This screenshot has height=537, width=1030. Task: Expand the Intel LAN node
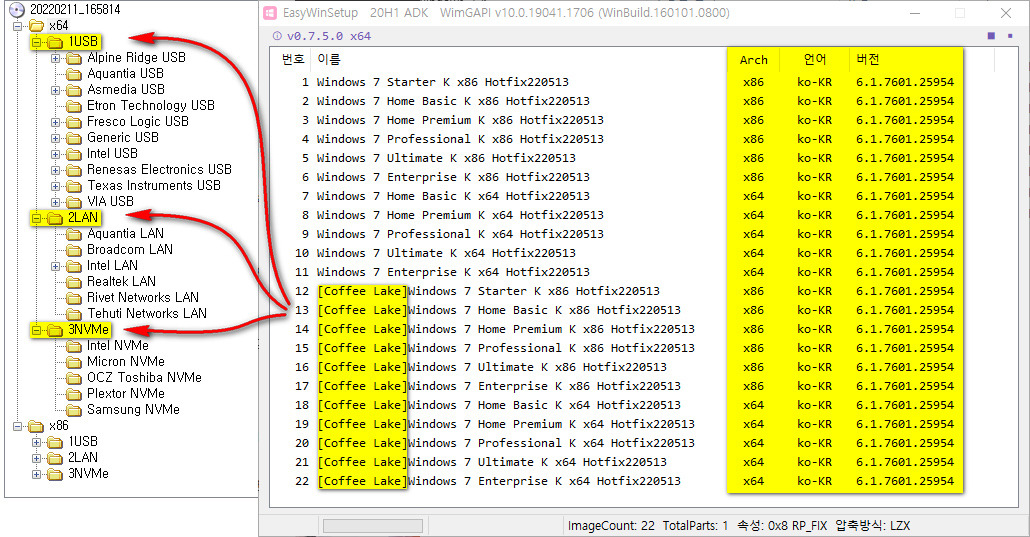coord(55,266)
